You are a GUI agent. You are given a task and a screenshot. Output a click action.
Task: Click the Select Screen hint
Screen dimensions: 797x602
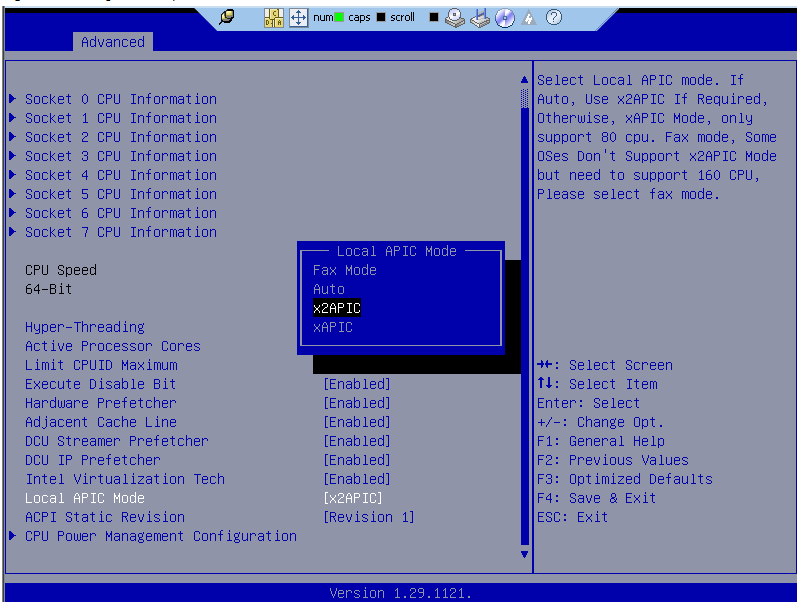point(605,365)
